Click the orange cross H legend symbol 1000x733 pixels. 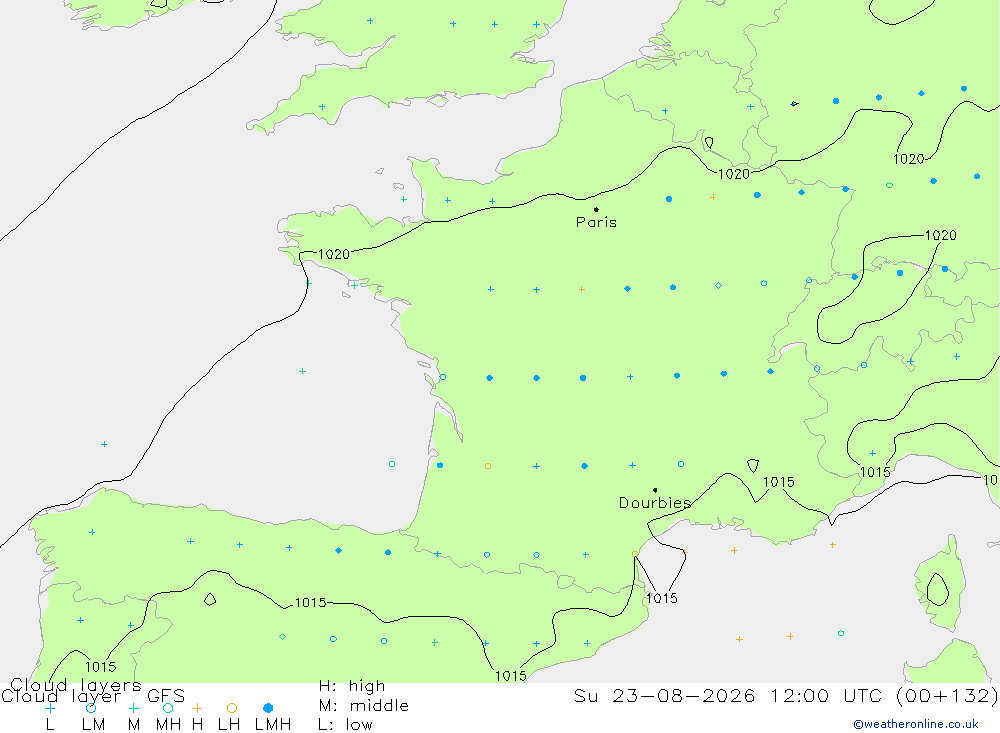tap(197, 708)
